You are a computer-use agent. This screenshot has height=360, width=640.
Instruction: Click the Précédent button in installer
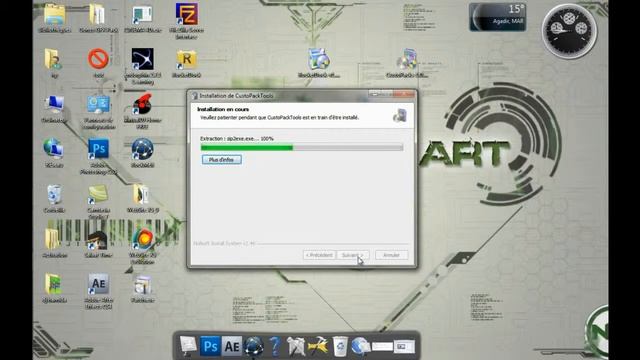tap(319, 255)
